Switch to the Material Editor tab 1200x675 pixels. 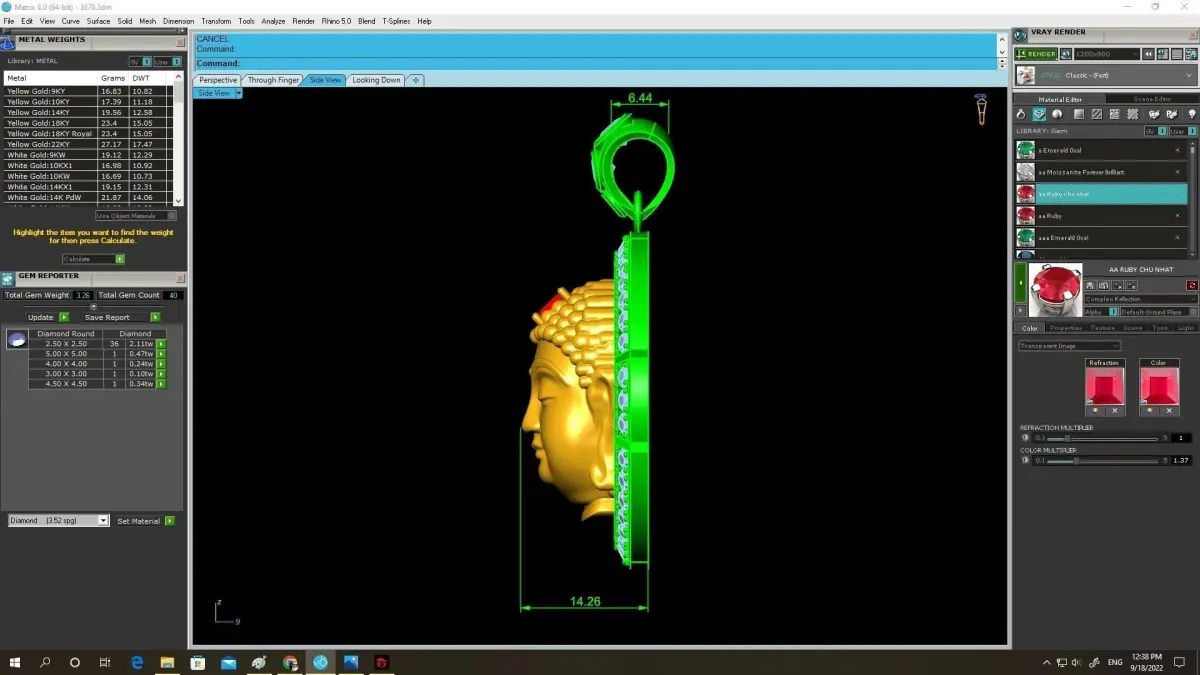1060,99
